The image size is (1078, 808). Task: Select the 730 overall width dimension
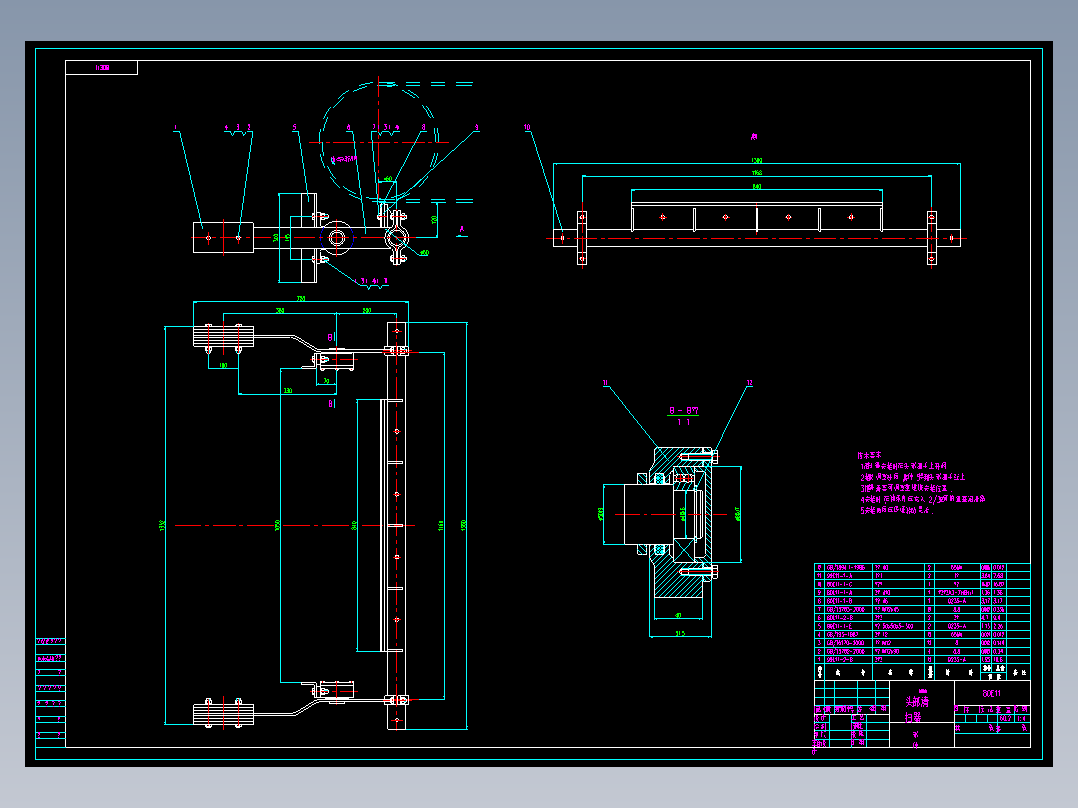point(300,298)
